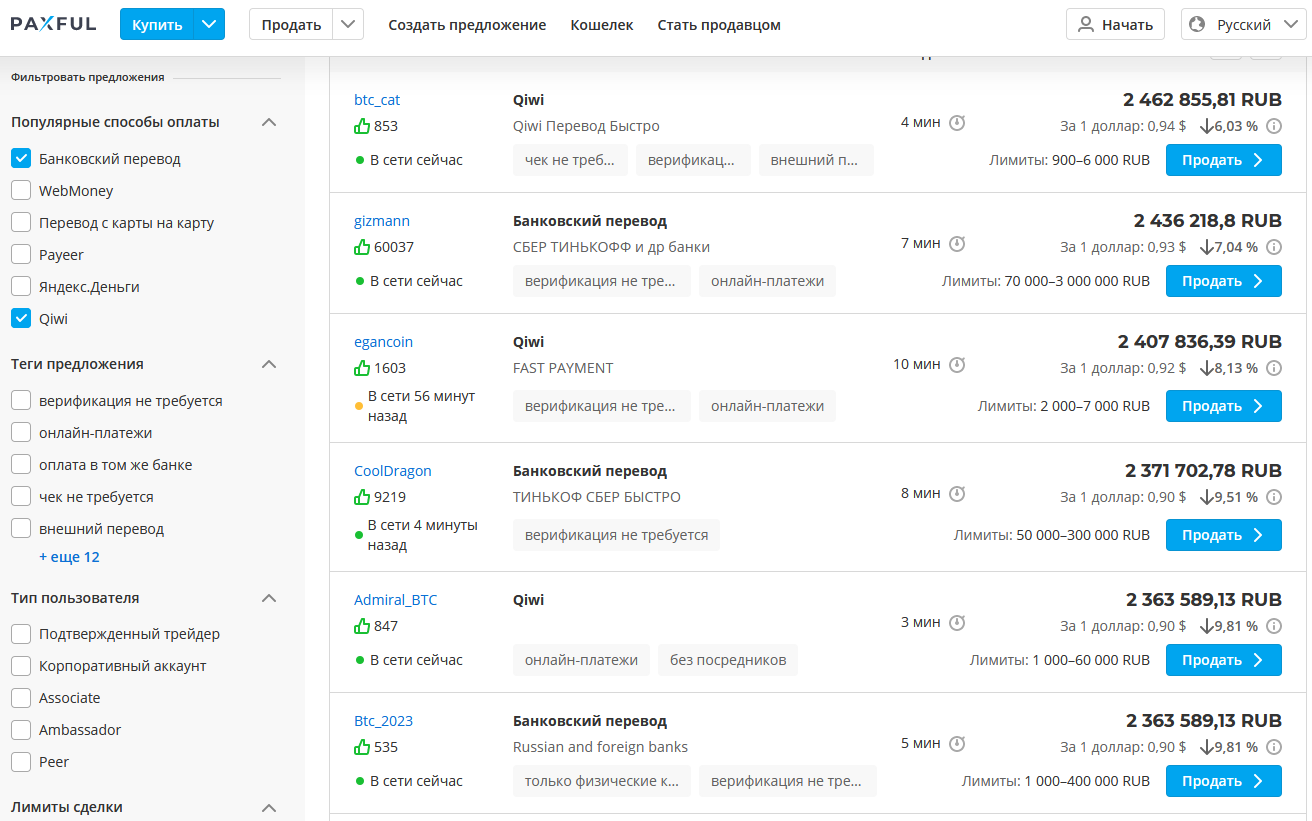Image resolution: width=1312 pixels, height=821 pixels.
Task: Open the info icon beside 8,13 %
Action: pos(1274,368)
